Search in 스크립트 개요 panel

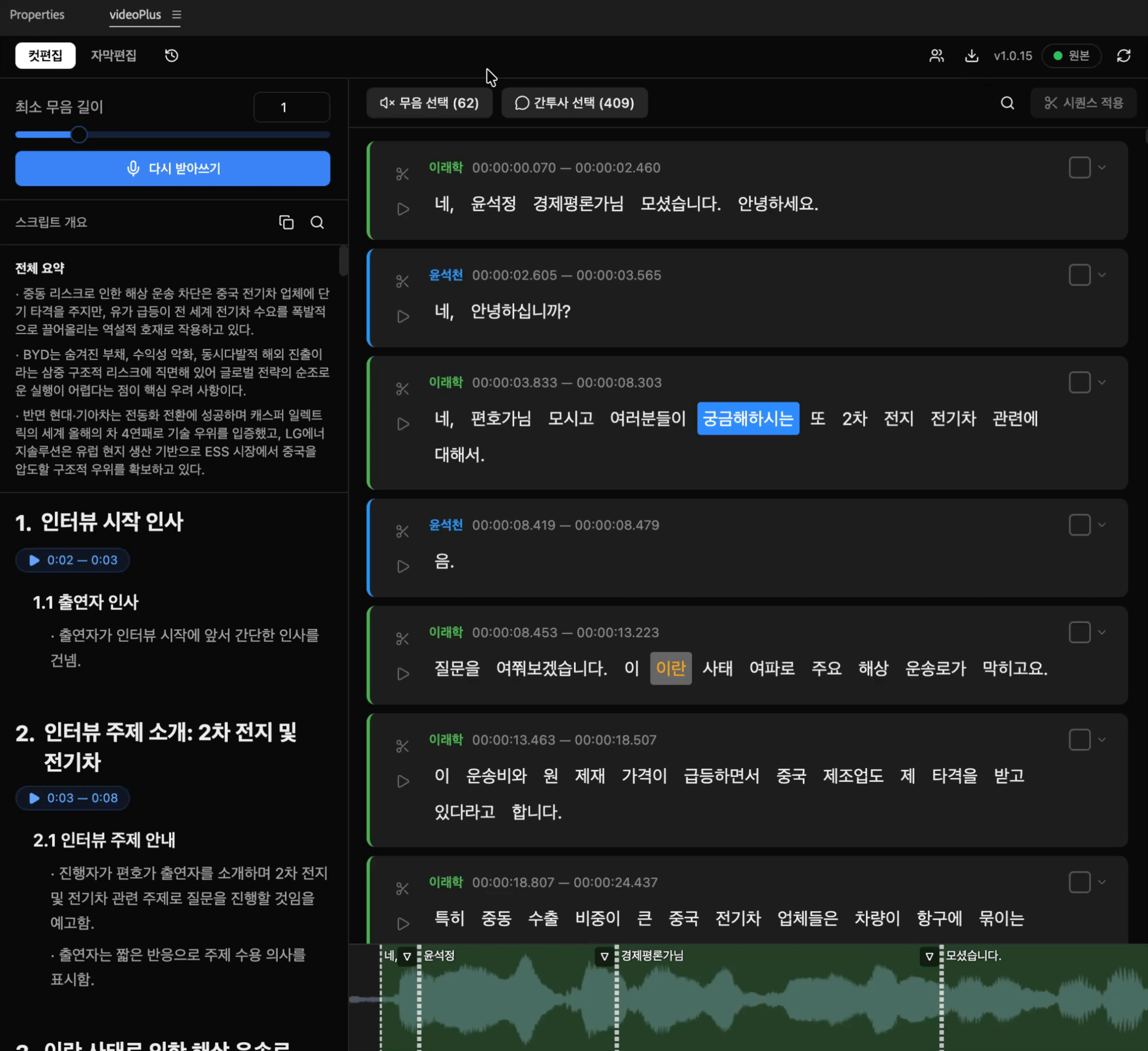[x=317, y=222]
